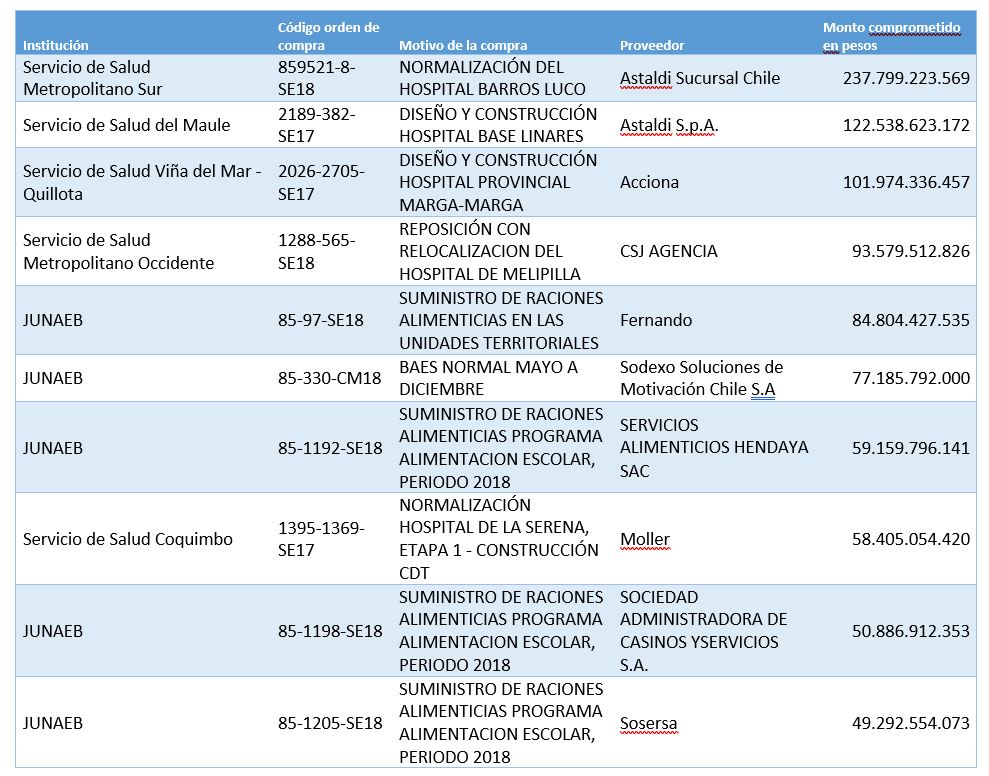Select the Motivo de la compra header
This screenshot has height=776, width=989.
click(x=463, y=45)
